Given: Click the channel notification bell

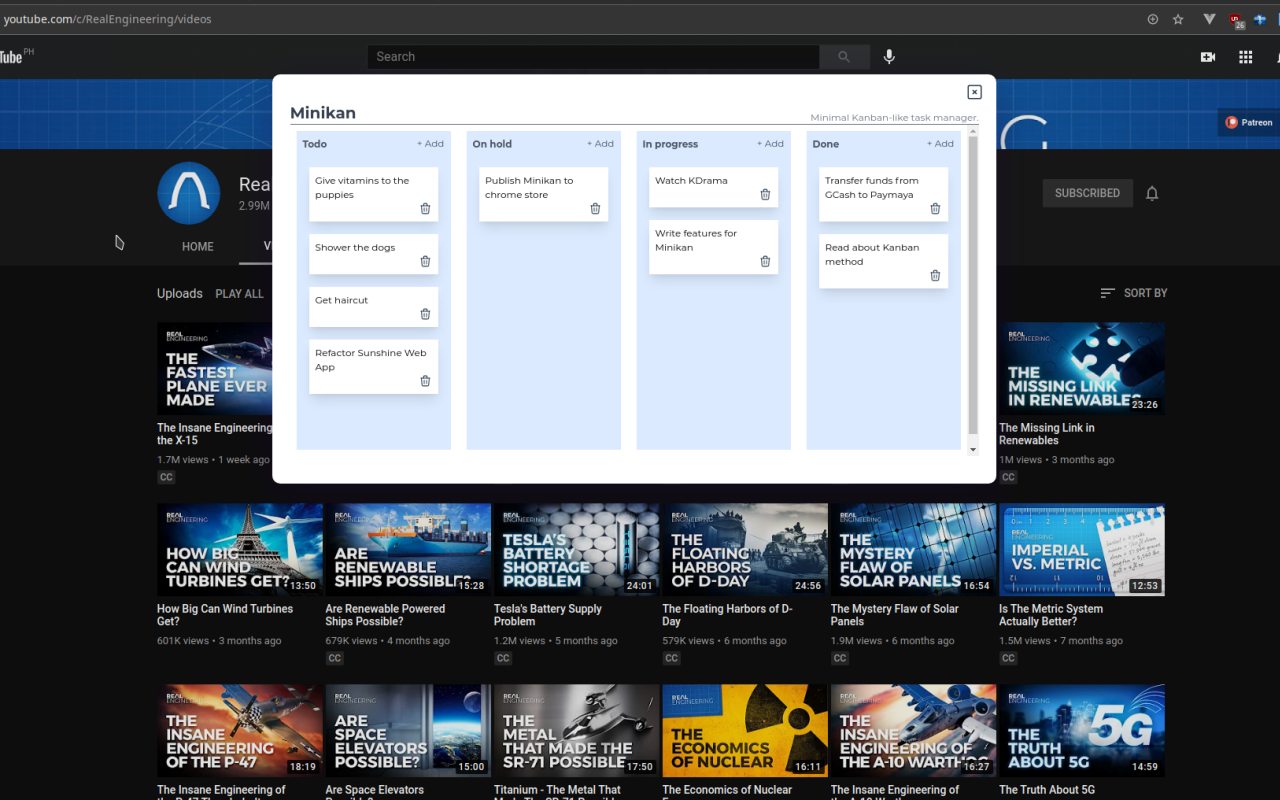Looking at the screenshot, I should [1152, 193].
